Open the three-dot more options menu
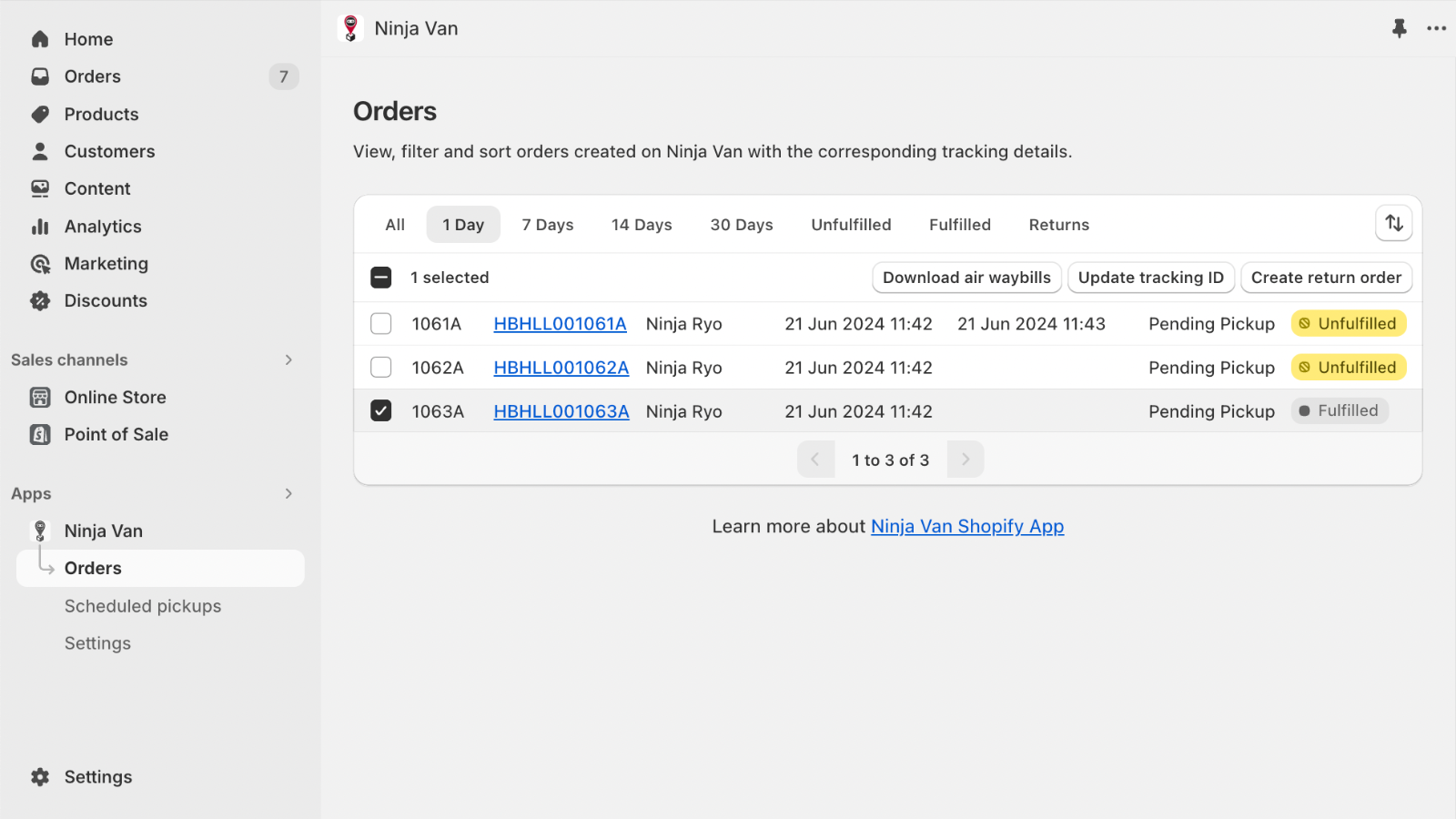Screen dimensions: 1456x819 (1437, 28)
